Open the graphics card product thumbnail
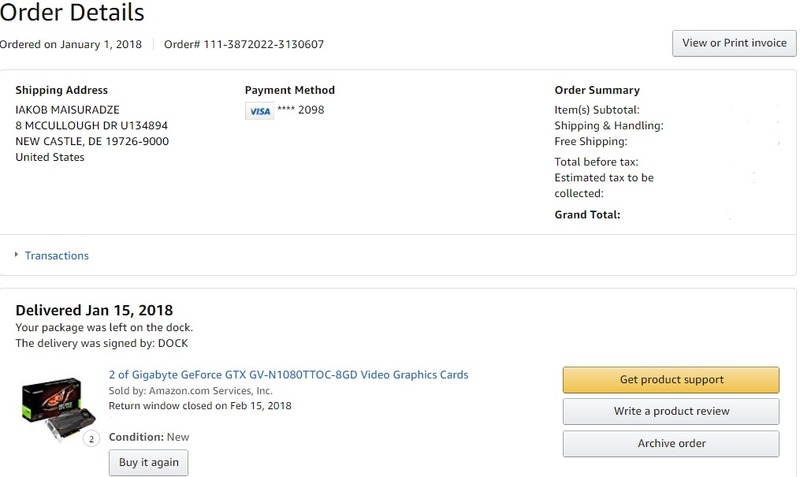This screenshot has width=800, height=477. tap(53, 410)
